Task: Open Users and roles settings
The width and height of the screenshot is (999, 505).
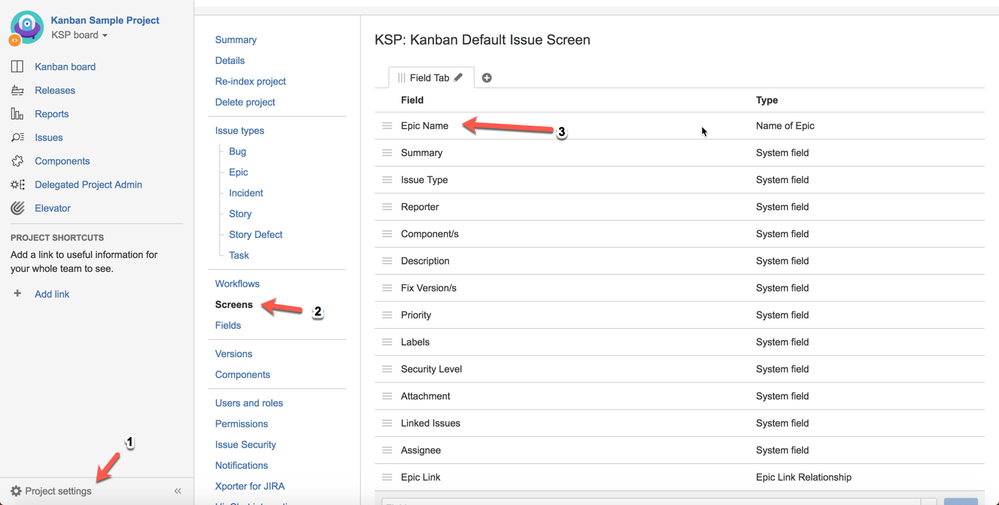Action: click(x=249, y=403)
